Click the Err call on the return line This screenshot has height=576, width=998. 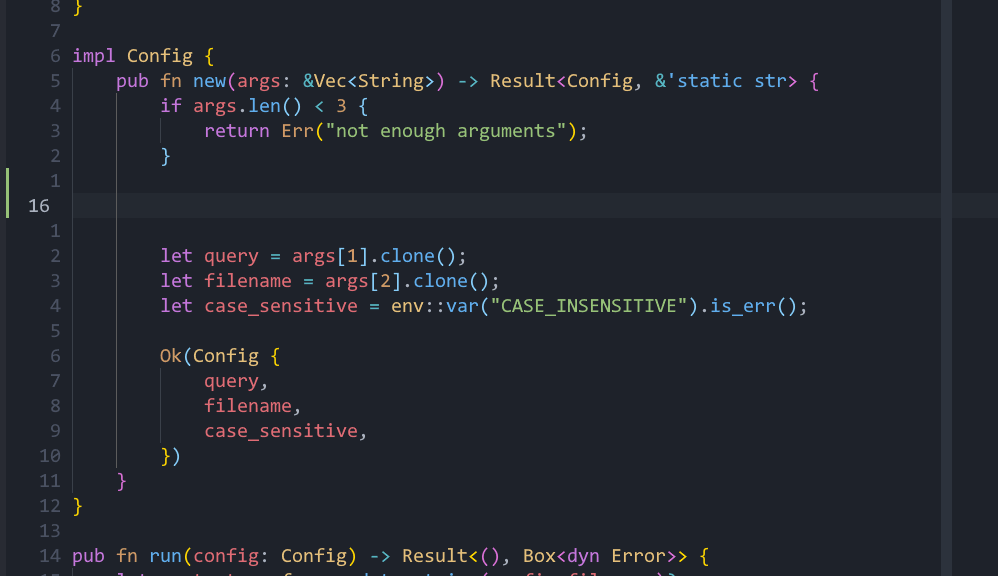click(x=295, y=130)
